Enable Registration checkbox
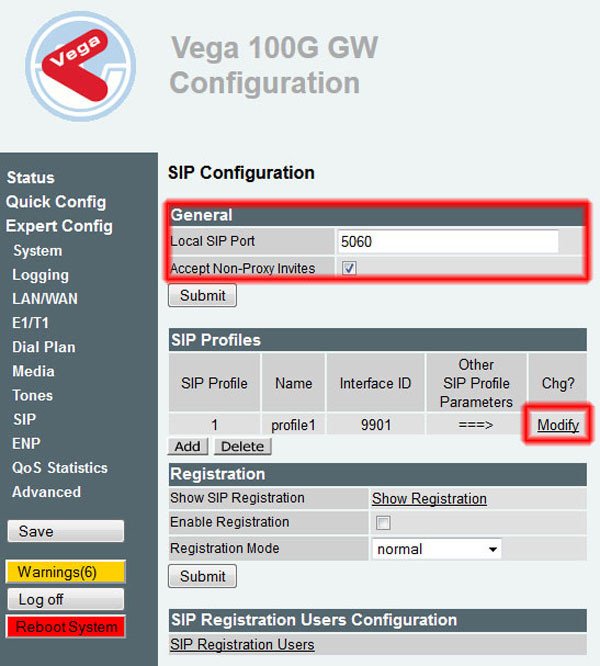Image resolution: width=600 pixels, height=666 pixels. tap(383, 522)
